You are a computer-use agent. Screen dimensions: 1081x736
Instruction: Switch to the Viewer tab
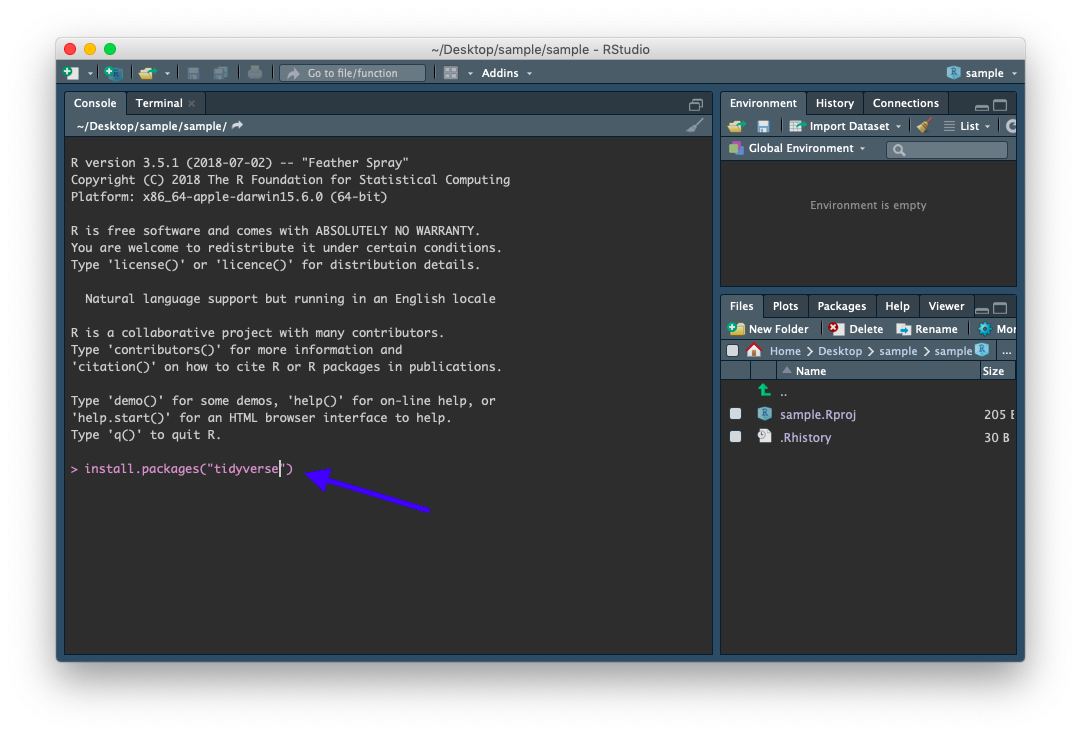(947, 306)
